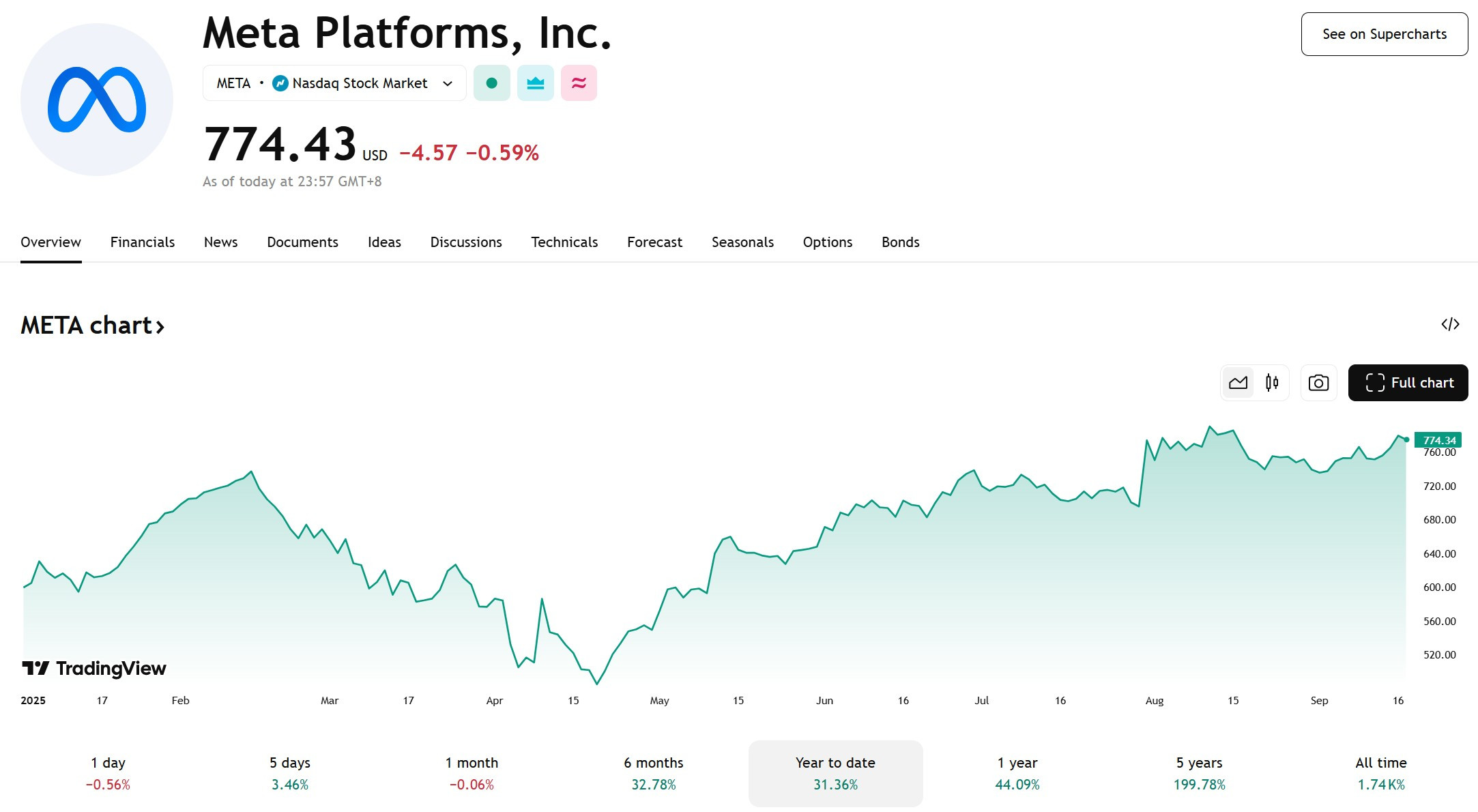Click the TradingView logo on chart
The image size is (1478, 812).
[94, 668]
